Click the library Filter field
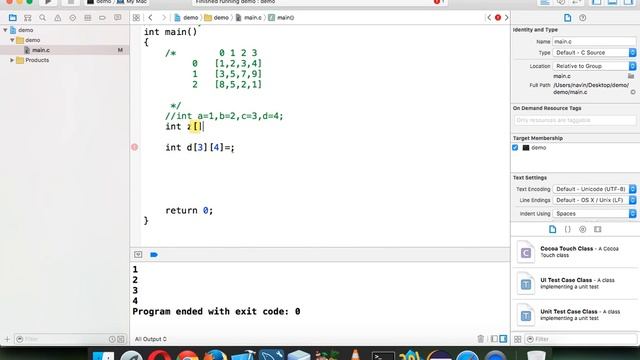The image size is (640, 360). click(x=581, y=339)
